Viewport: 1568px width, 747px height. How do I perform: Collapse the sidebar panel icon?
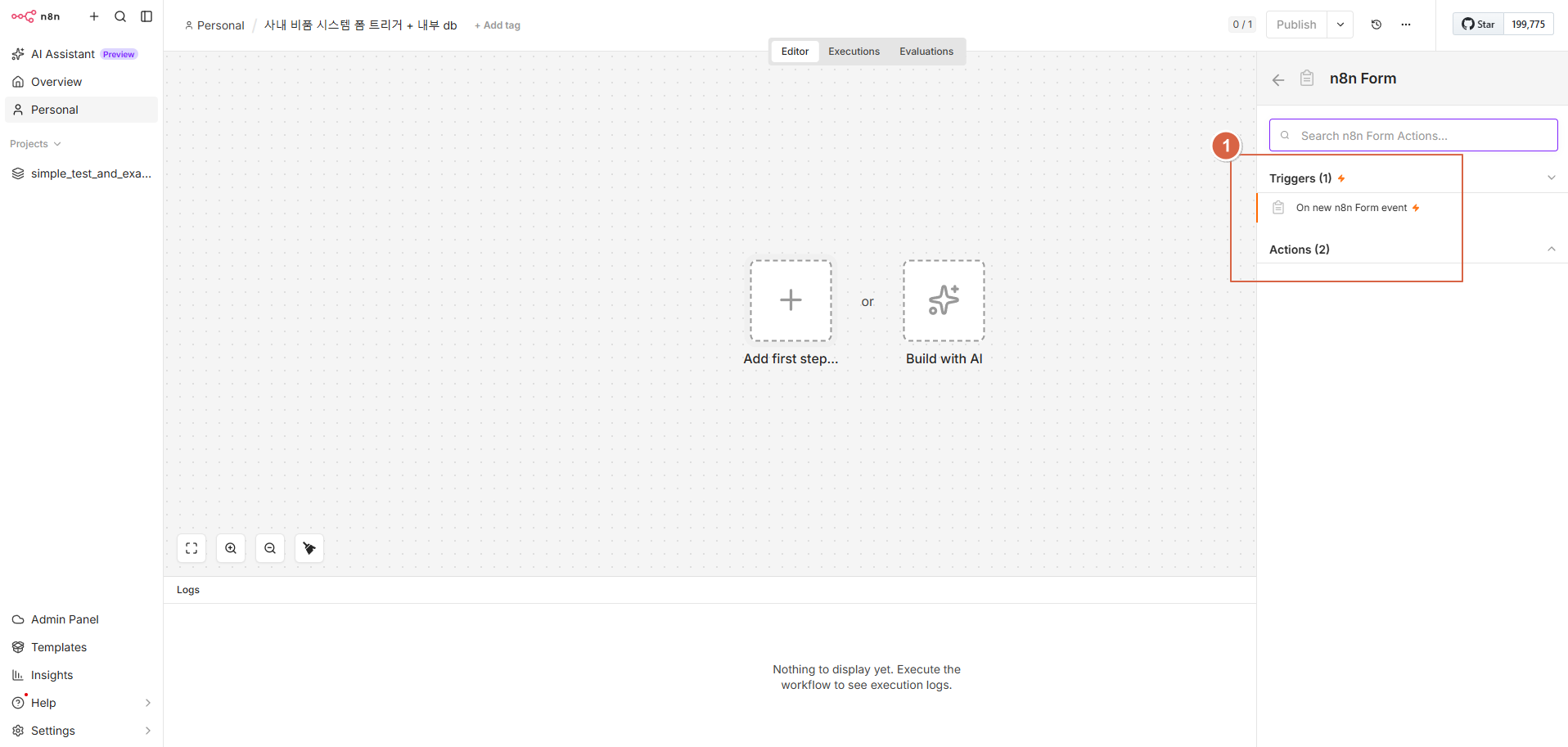pos(146,16)
